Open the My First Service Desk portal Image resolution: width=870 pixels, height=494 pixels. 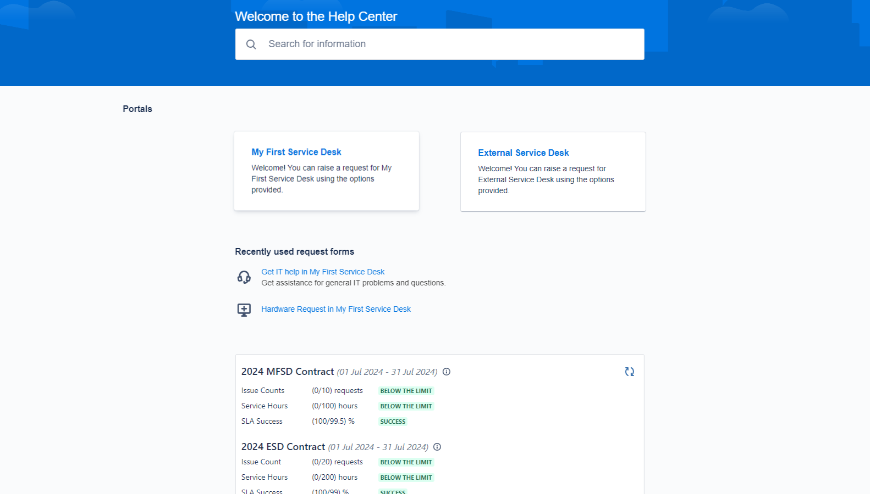tap(296, 152)
